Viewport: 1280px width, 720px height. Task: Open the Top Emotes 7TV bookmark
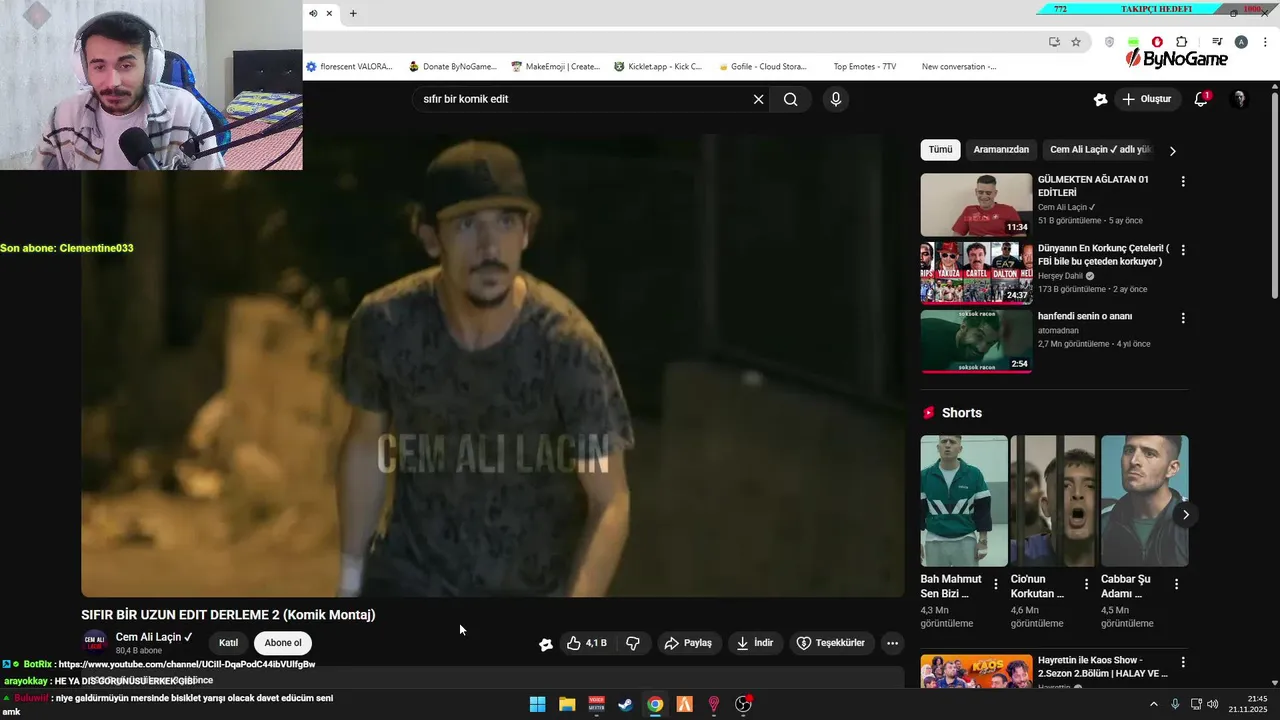[x=864, y=67]
